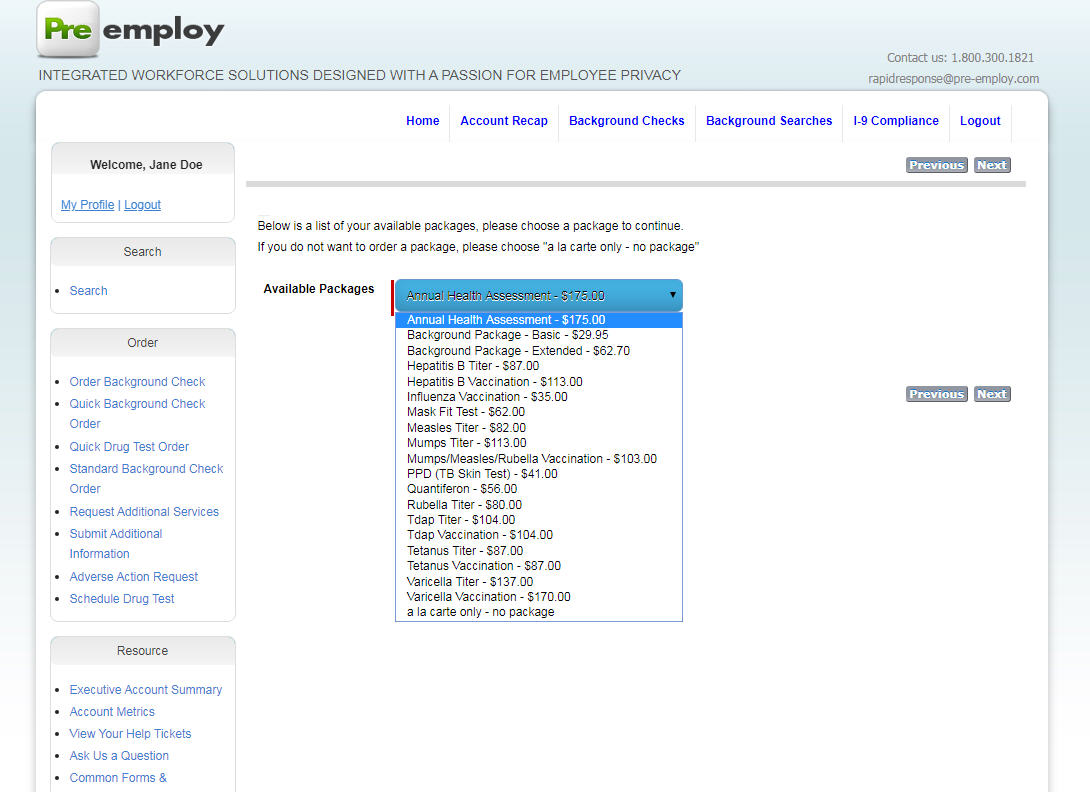Open Executive Account Summary link
Viewport: 1090px width, 792px height.
point(145,690)
